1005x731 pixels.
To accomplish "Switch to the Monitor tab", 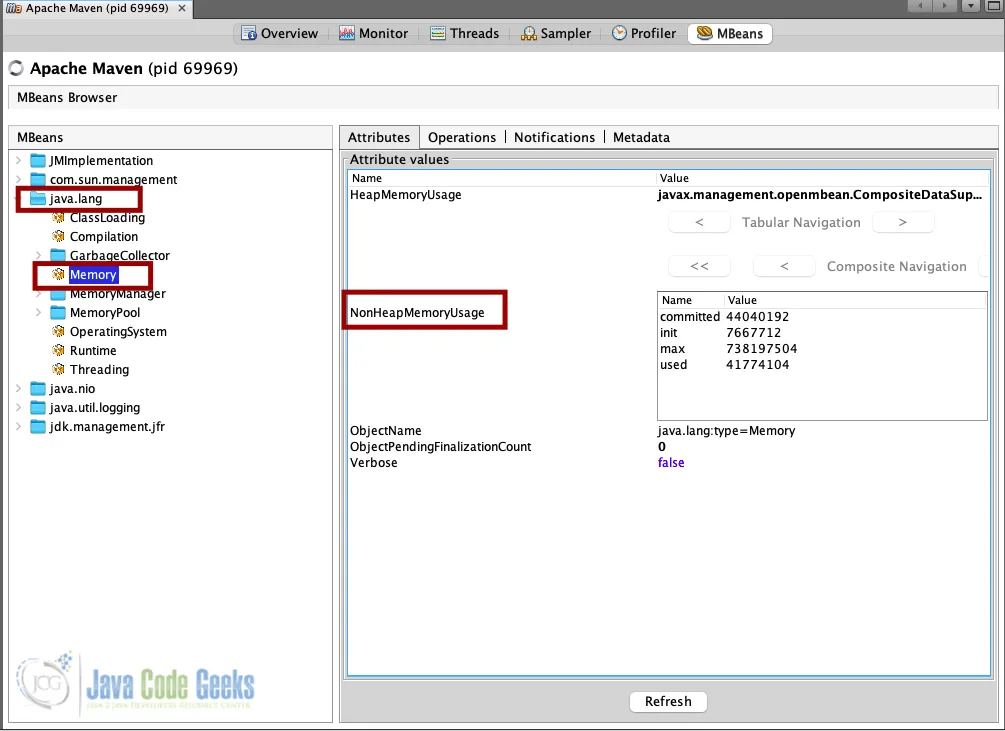I will click(x=374, y=33).
